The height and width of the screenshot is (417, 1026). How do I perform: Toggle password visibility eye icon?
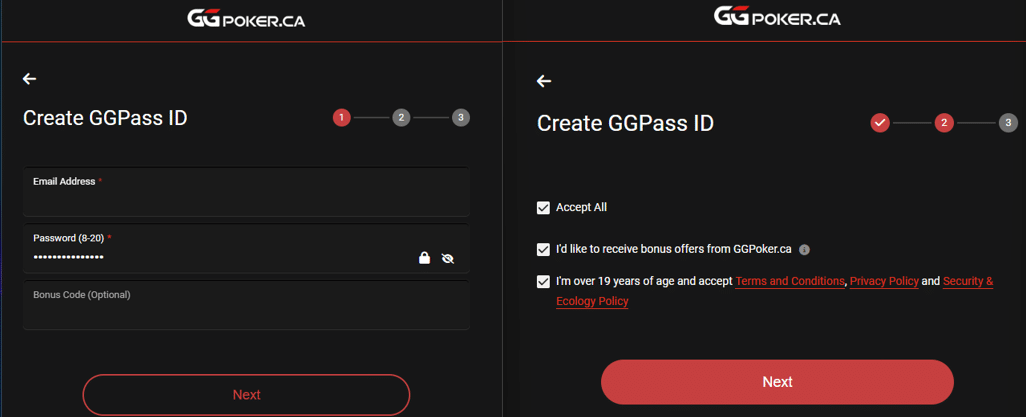(448, 259)
